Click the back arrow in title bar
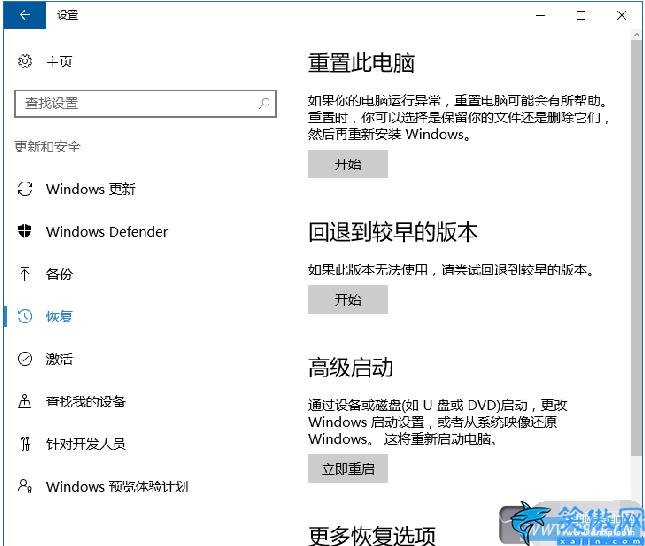The width and height of the screenshot is (645, 546). click(25, 16)
